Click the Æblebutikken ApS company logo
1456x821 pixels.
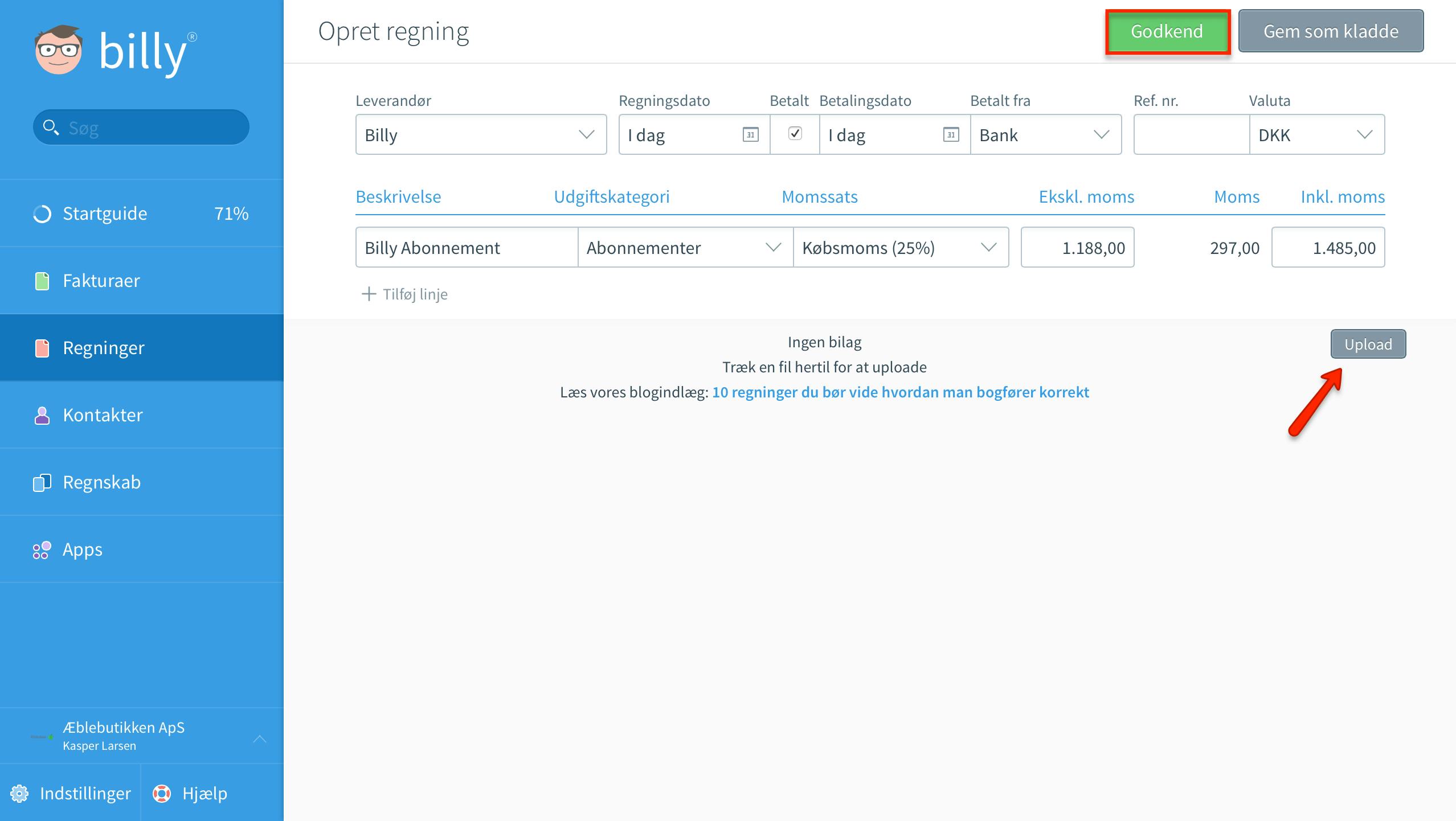click(x=42, y=737)
